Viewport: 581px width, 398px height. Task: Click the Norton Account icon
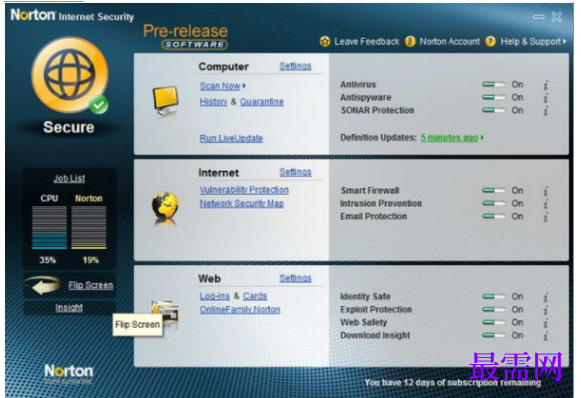tap(410, 42)
